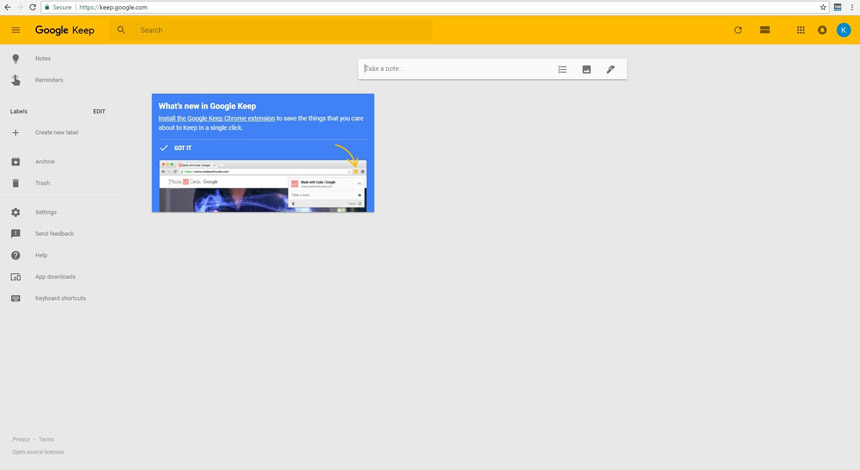Screen dimensions: 860x470
Task: Open the Reminders section
Action: (x=49, y=80)
